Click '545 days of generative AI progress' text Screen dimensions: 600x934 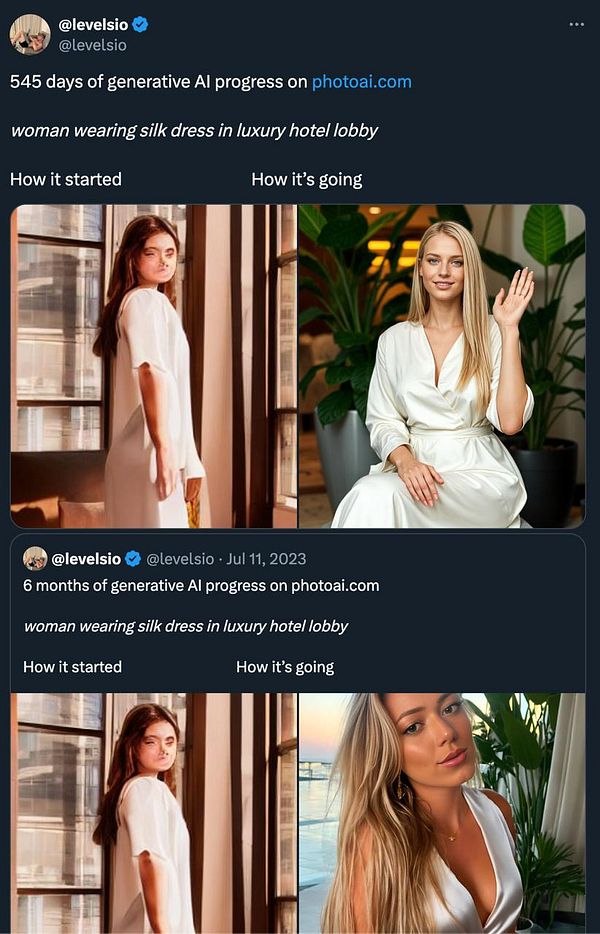tap(158, 82)
